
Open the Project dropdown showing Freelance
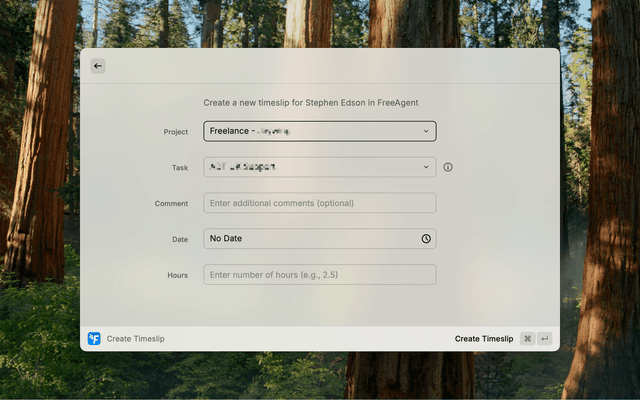coord(310,131)
